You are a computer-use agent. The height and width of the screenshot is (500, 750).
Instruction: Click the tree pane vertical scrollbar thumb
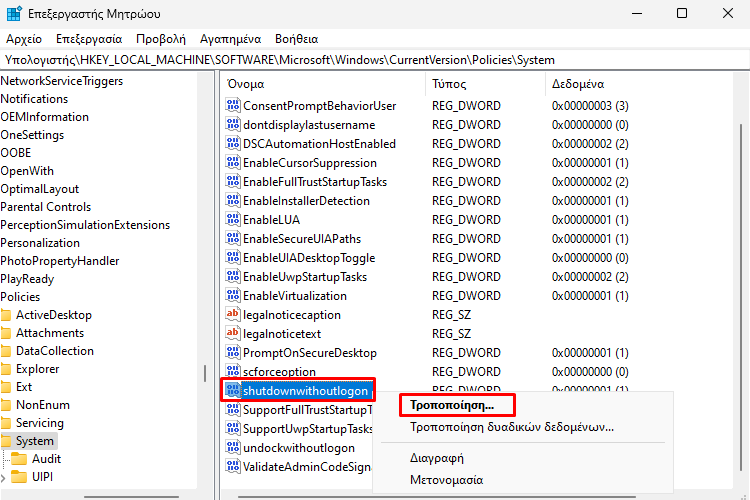tap(205, 373)
